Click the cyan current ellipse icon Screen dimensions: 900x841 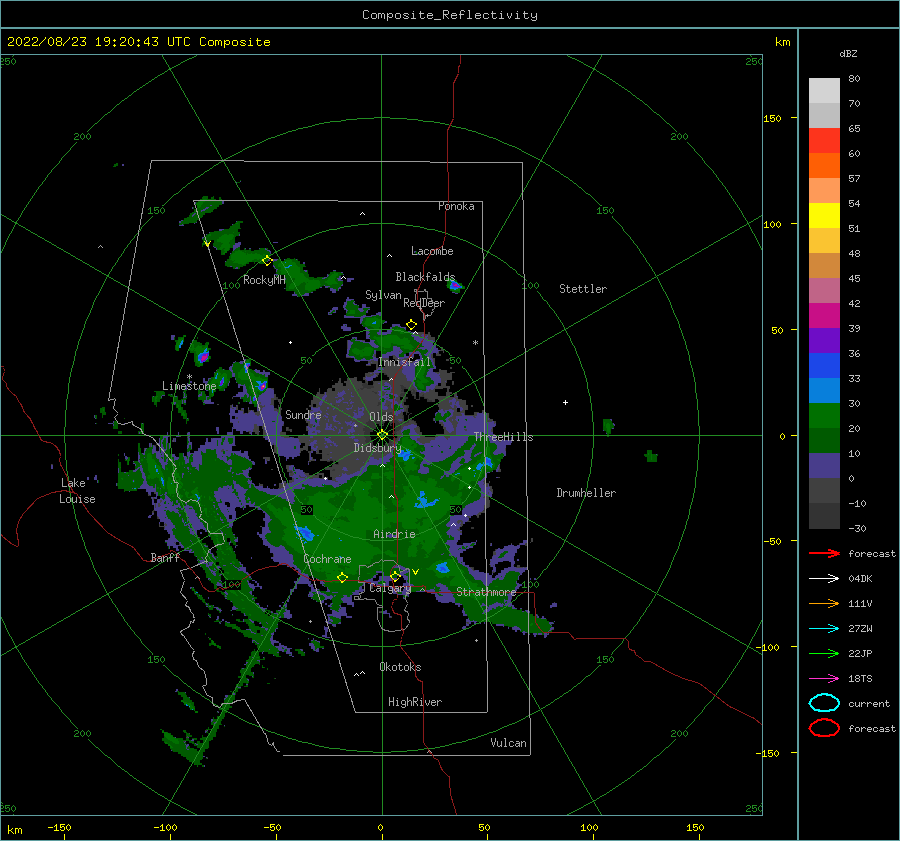[824, 703]
